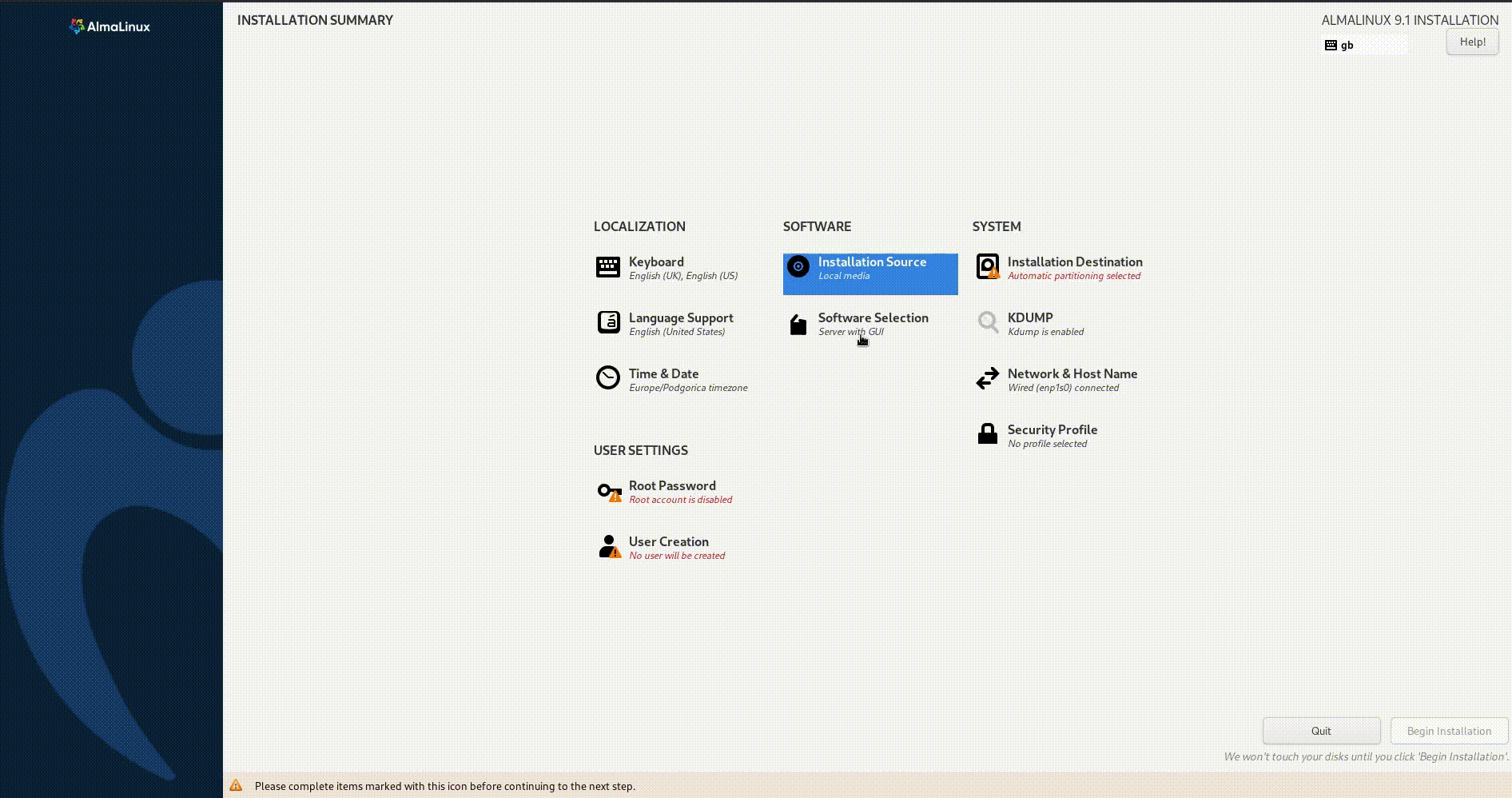Click the AlmaLinux logo in sidebar
The width and height of the screenshot is (1512, 798).
coord(110,26)
